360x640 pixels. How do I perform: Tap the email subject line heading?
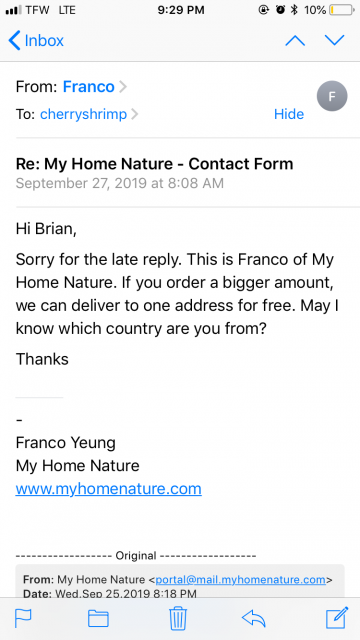click(x=154, y=164)
